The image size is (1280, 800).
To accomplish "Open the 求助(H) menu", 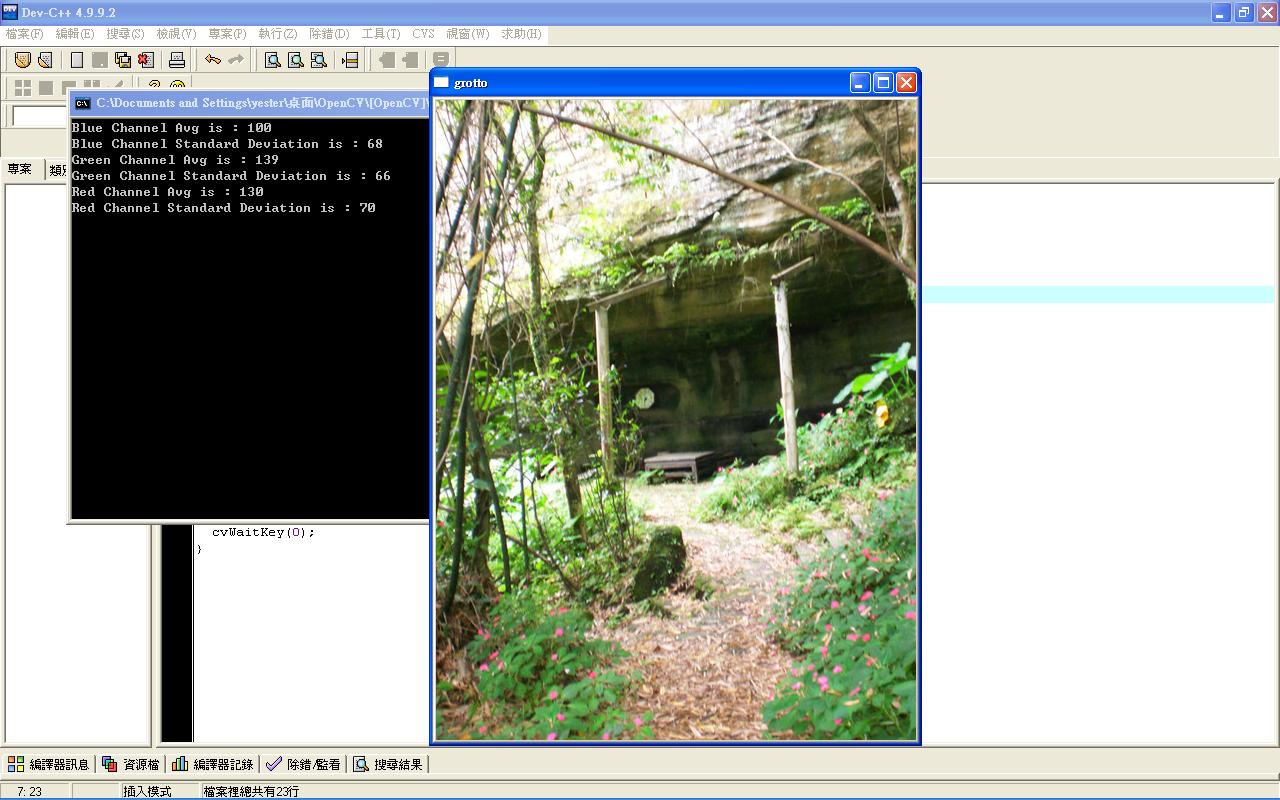I will (521, 34).
